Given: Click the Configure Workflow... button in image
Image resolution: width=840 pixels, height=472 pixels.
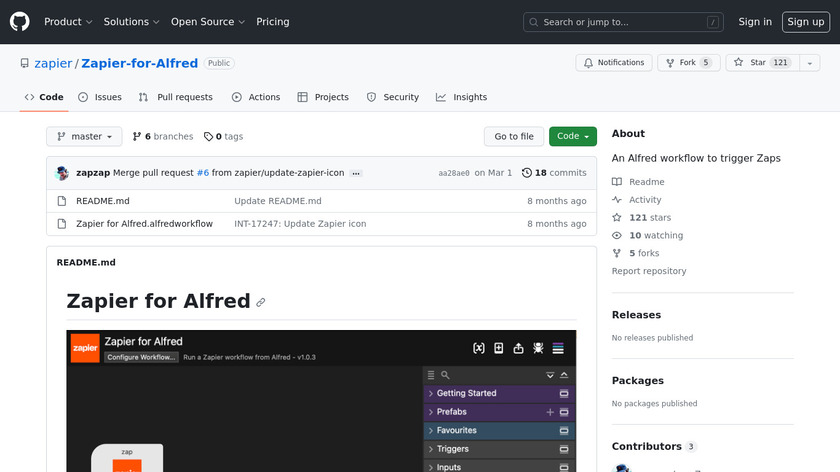Looking at the screenshot, I should tap(141, 357).
